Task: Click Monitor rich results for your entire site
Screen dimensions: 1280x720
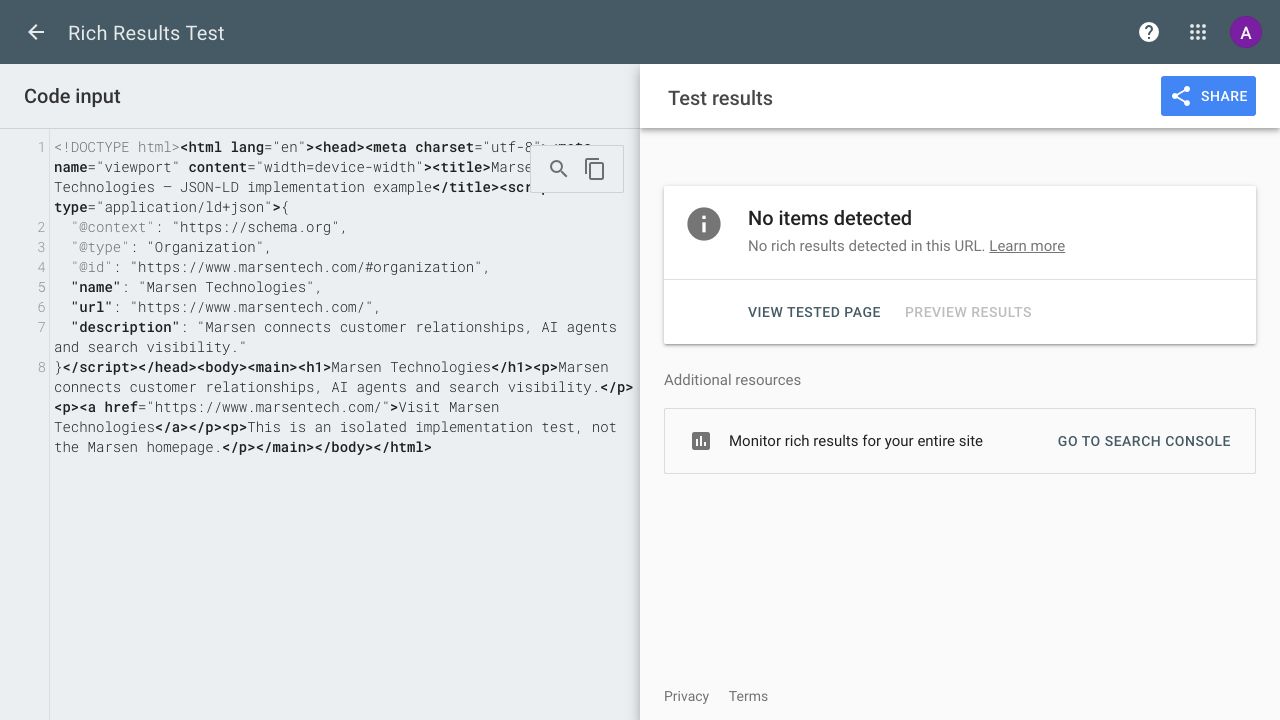Action: [856, 441]
